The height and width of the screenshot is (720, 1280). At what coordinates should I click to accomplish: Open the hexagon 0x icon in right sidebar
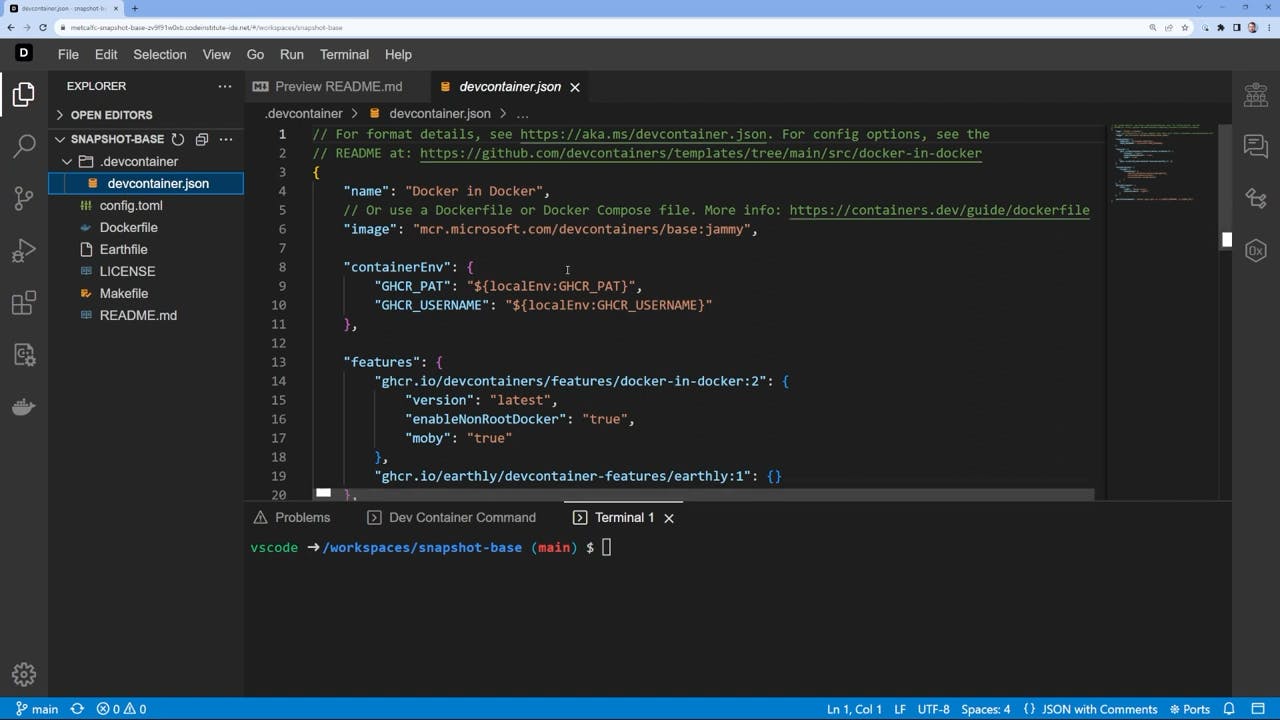point(1255,251)
